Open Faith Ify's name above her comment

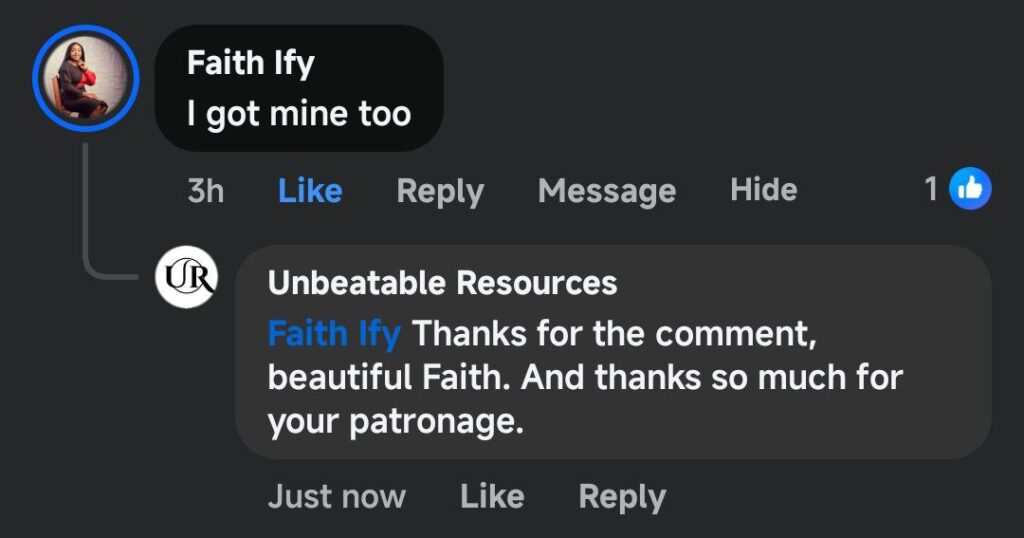coord(250,64)
